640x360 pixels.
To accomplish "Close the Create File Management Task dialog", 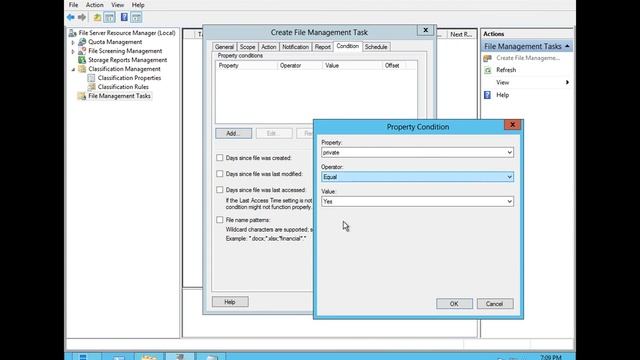I will pos(425,30).
